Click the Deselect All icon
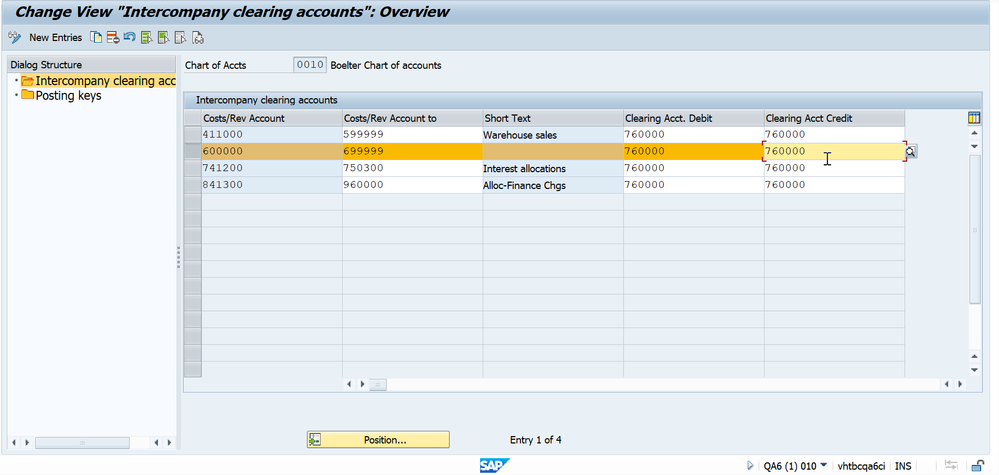This screenshot has height=475, width=999. click(181, 38)
